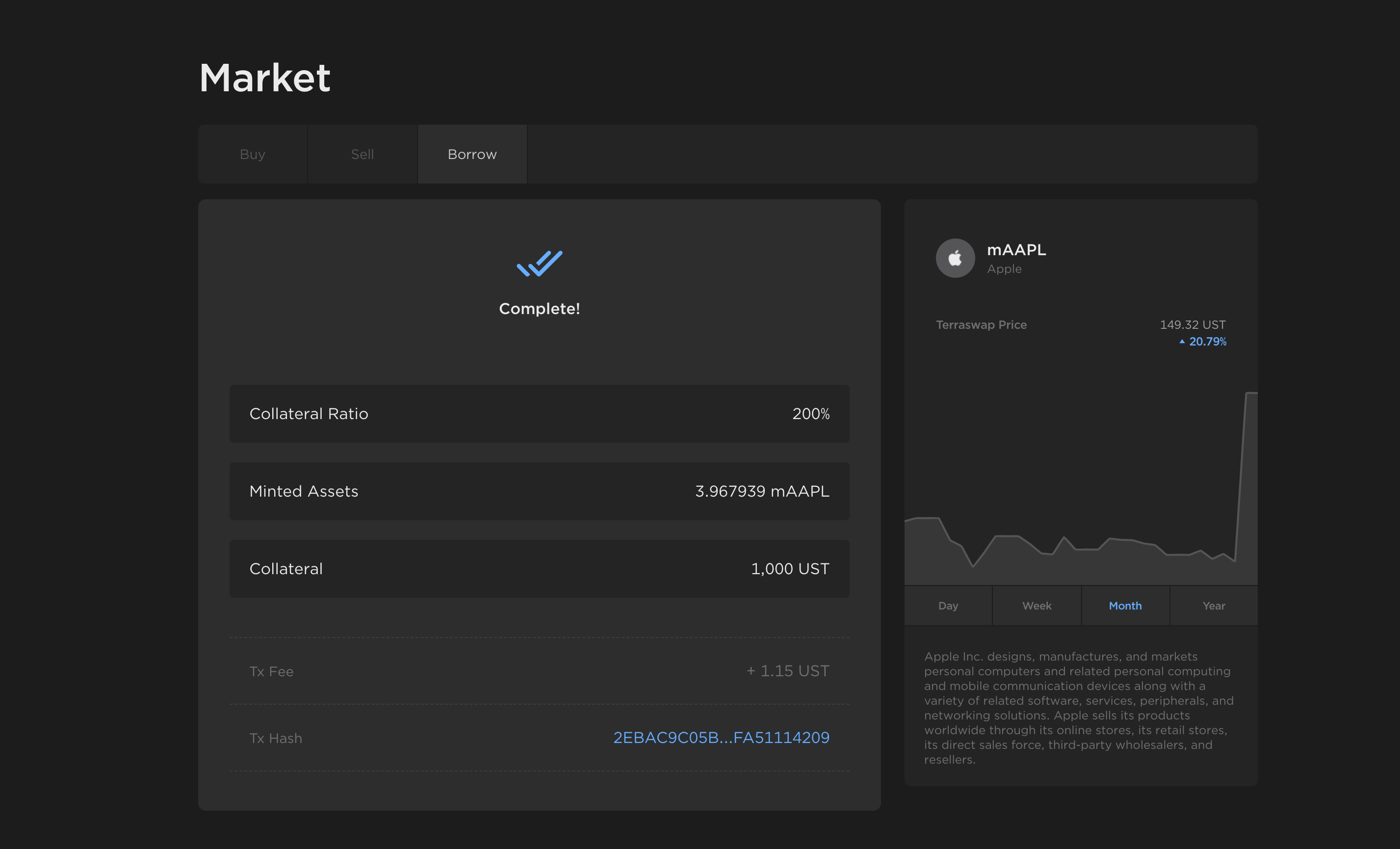Click the price increase triangle icon
The image size is (1400, 849).
click(1182, 342)
